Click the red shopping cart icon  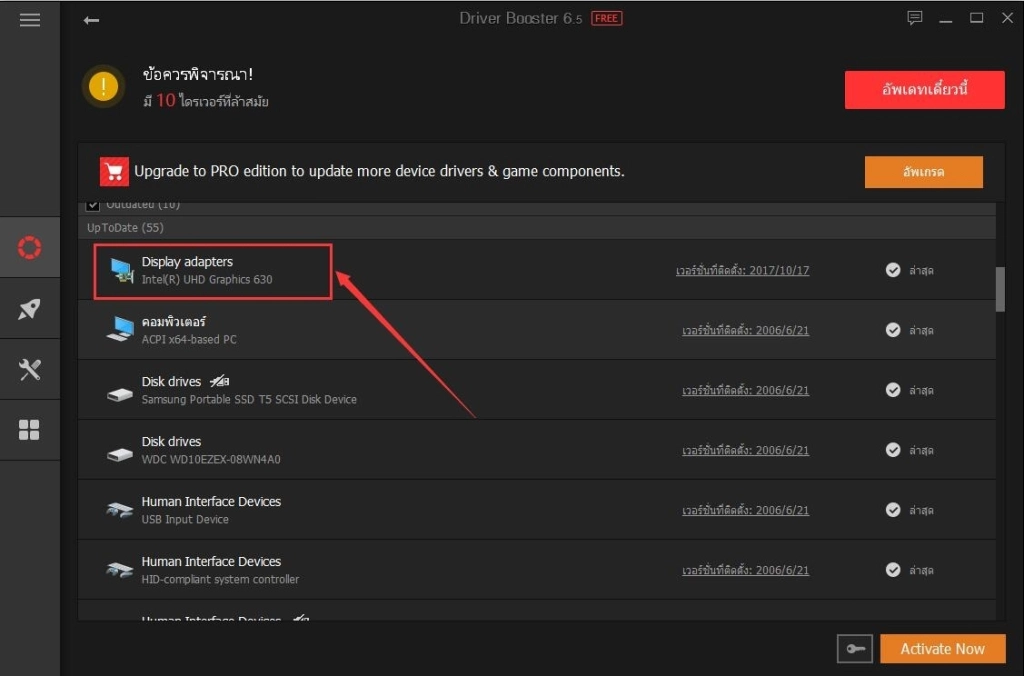click(114, 172)
